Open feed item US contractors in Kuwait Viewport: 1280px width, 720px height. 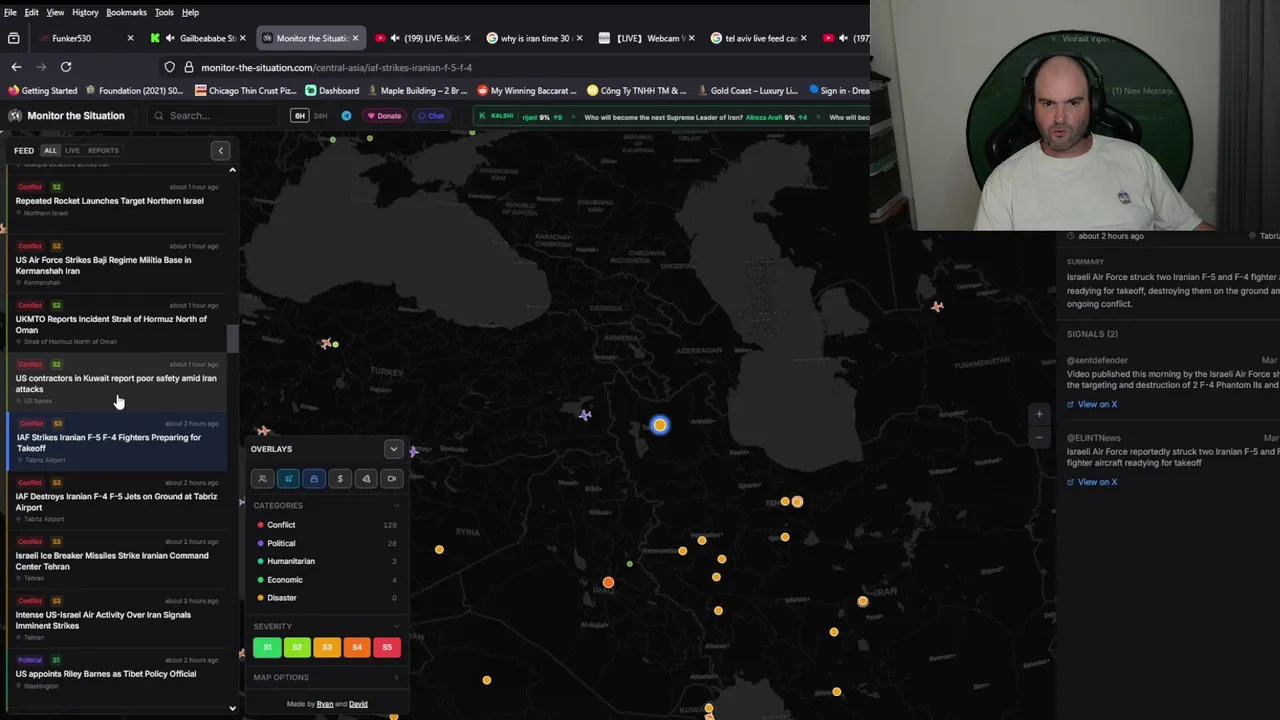coord(118,384)
